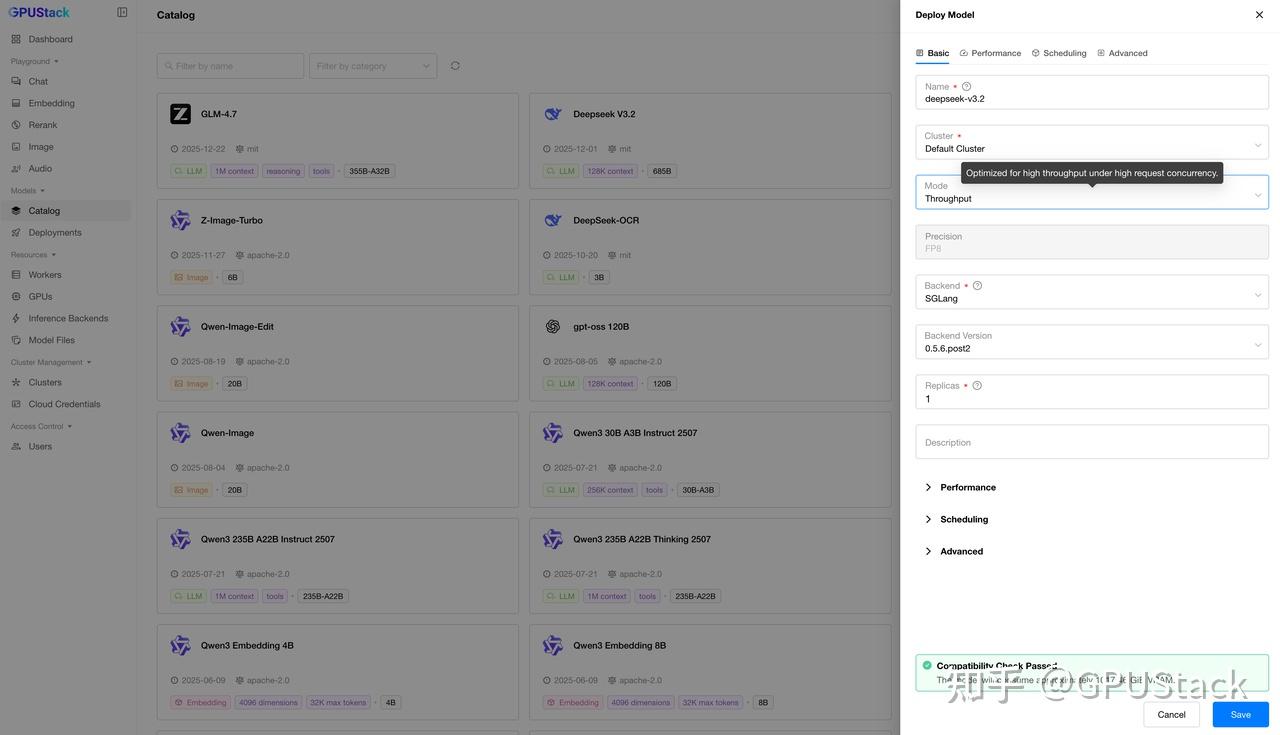Click the Replicas help question icon
Screen dimensions: 1280x735
(x=977, y=386)
